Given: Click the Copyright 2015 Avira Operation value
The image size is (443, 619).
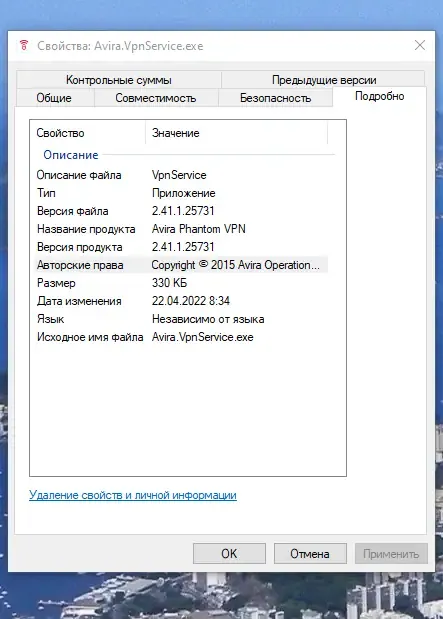Looking at the screenshot, I should 235,265.
